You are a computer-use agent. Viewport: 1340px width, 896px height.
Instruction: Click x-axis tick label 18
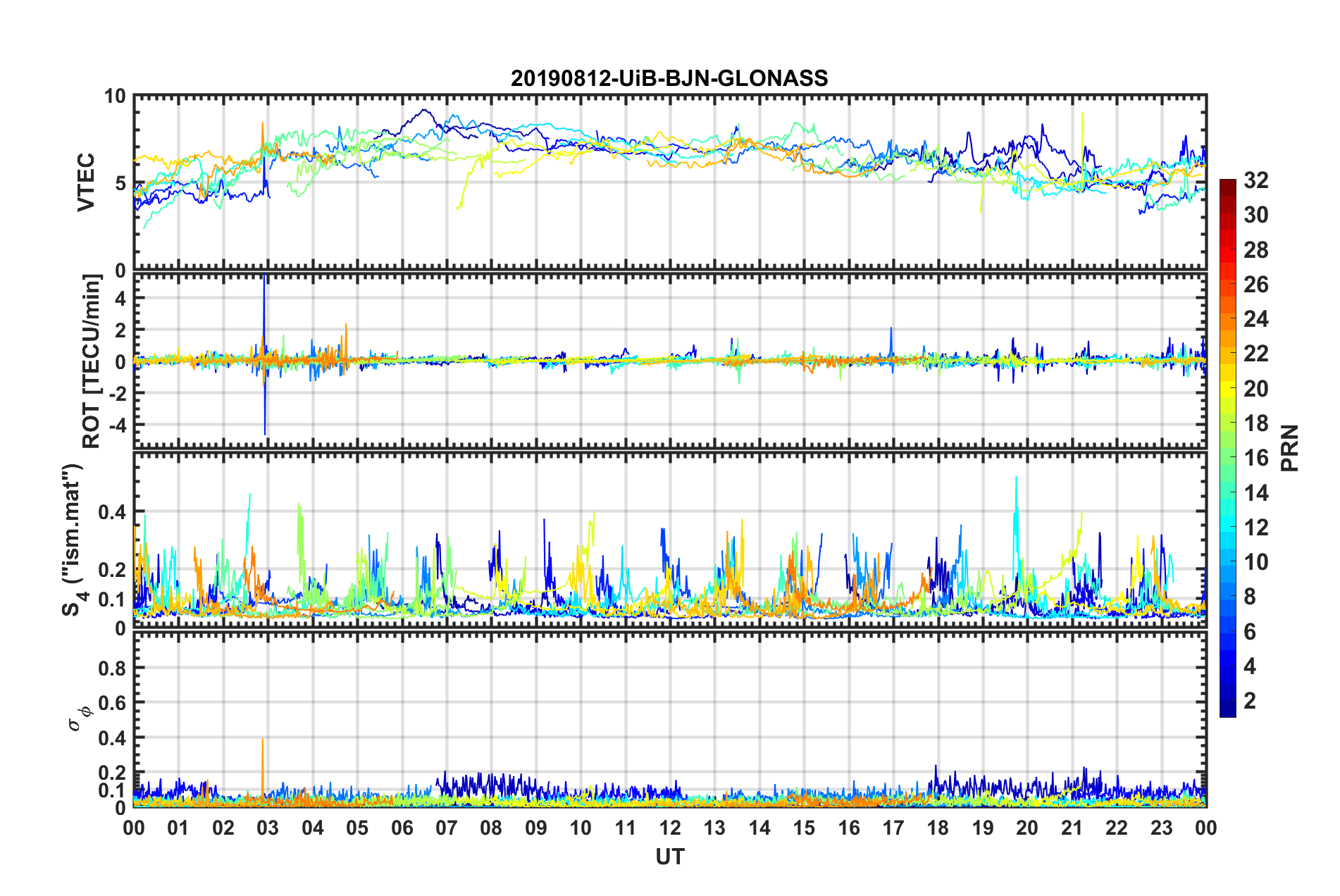click(938, 828)
